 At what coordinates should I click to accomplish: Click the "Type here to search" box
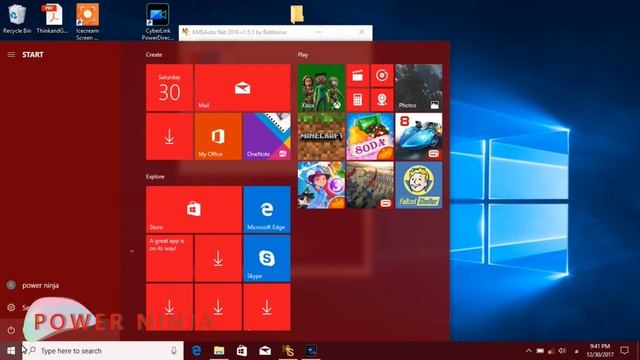click(x=103, y=351)
